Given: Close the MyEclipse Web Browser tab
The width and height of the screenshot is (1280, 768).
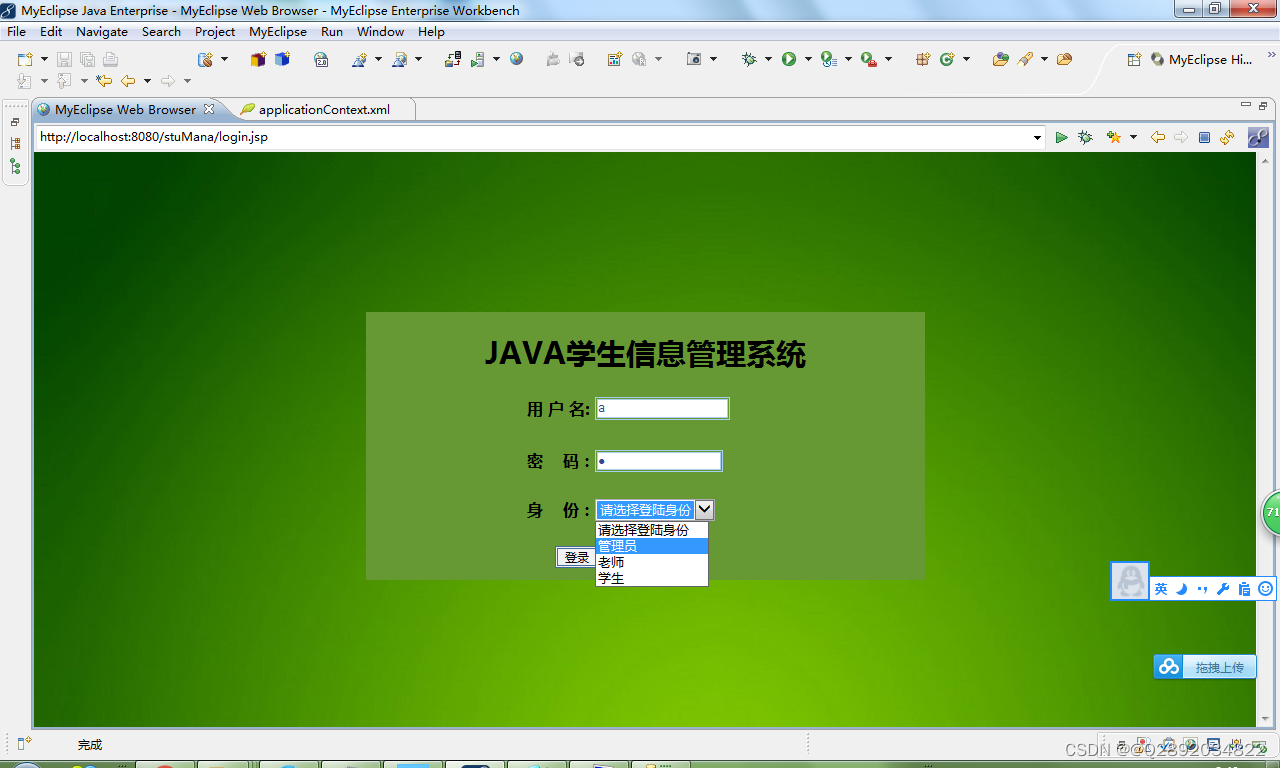Looking at the screenshot, I should 209,109.
